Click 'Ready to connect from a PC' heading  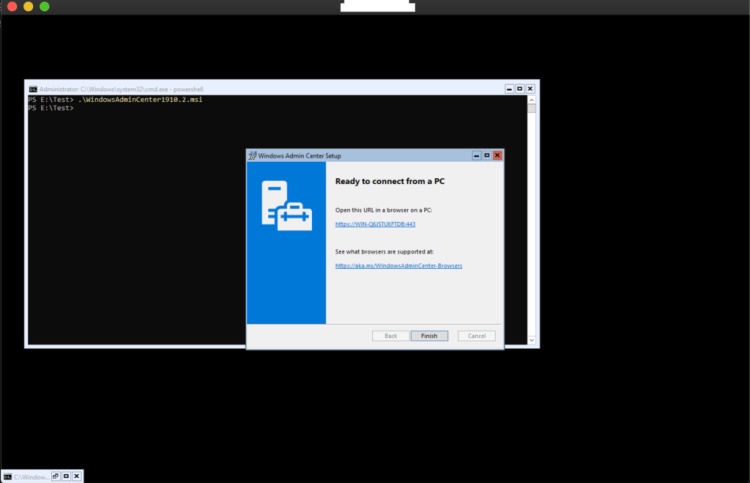tap(390, 181)
